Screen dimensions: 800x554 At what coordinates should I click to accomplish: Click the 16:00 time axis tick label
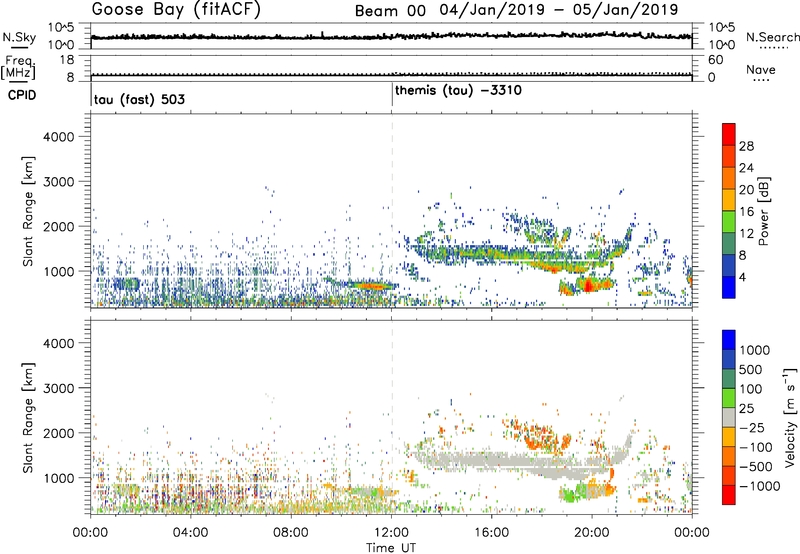[x=491, y=533]
